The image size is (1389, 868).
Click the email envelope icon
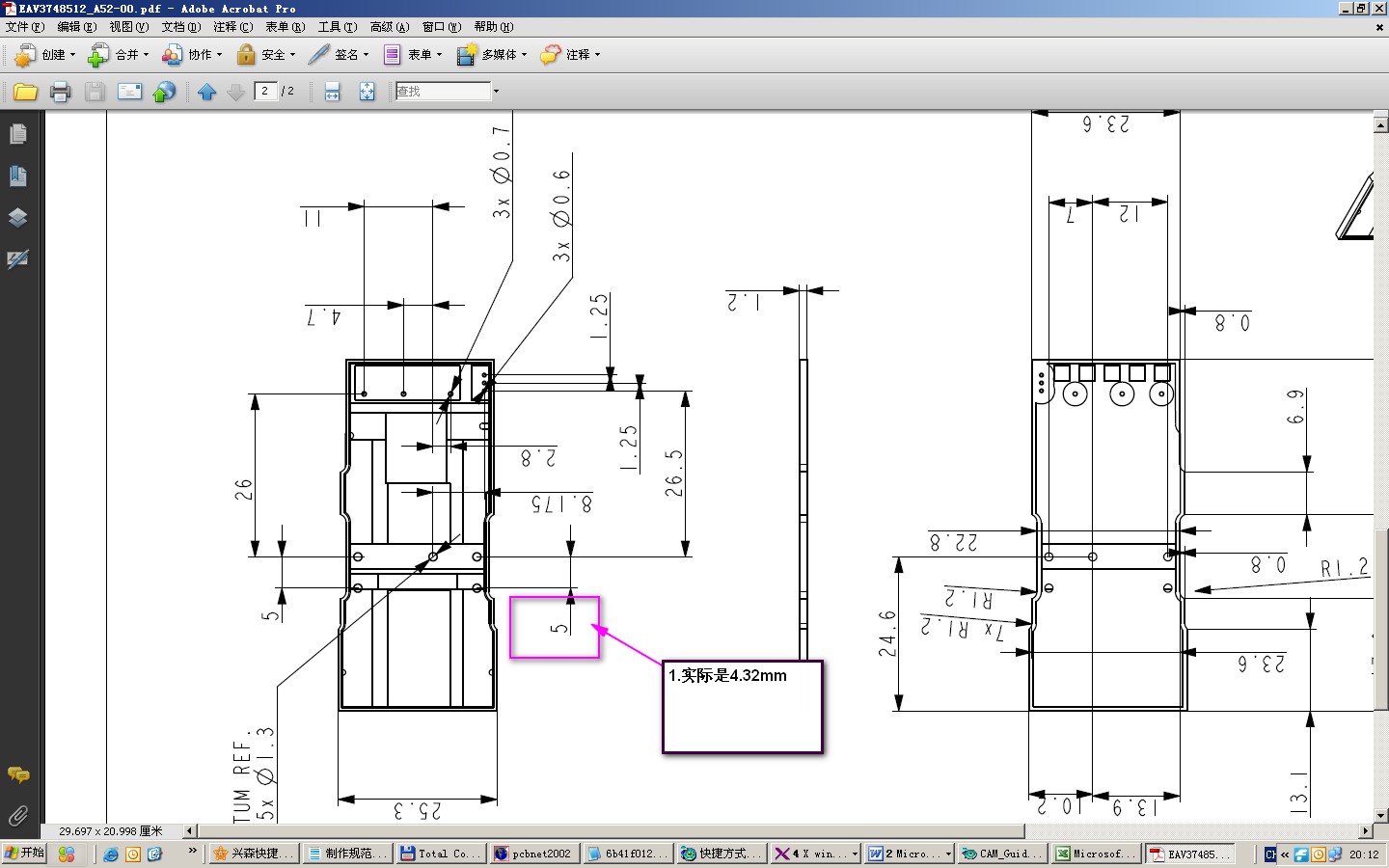129,92
